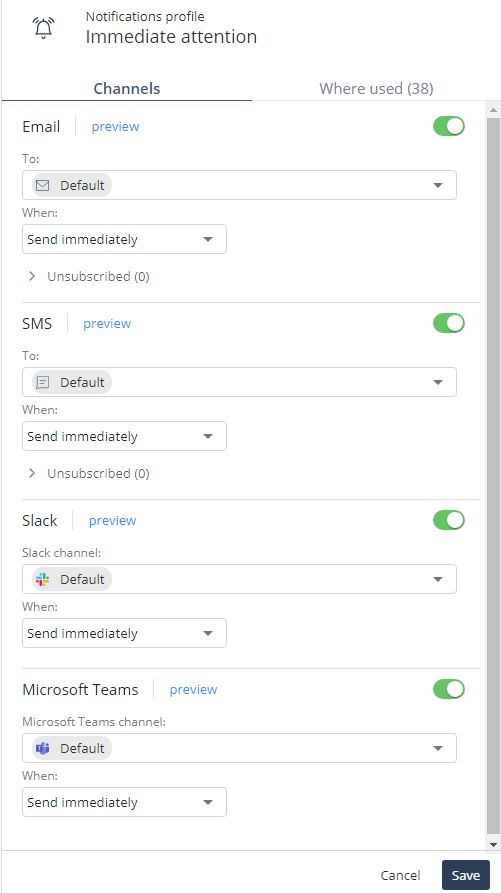Click the notification bell icon
This screenshot has width=501, height=893.
coord(44,27)
